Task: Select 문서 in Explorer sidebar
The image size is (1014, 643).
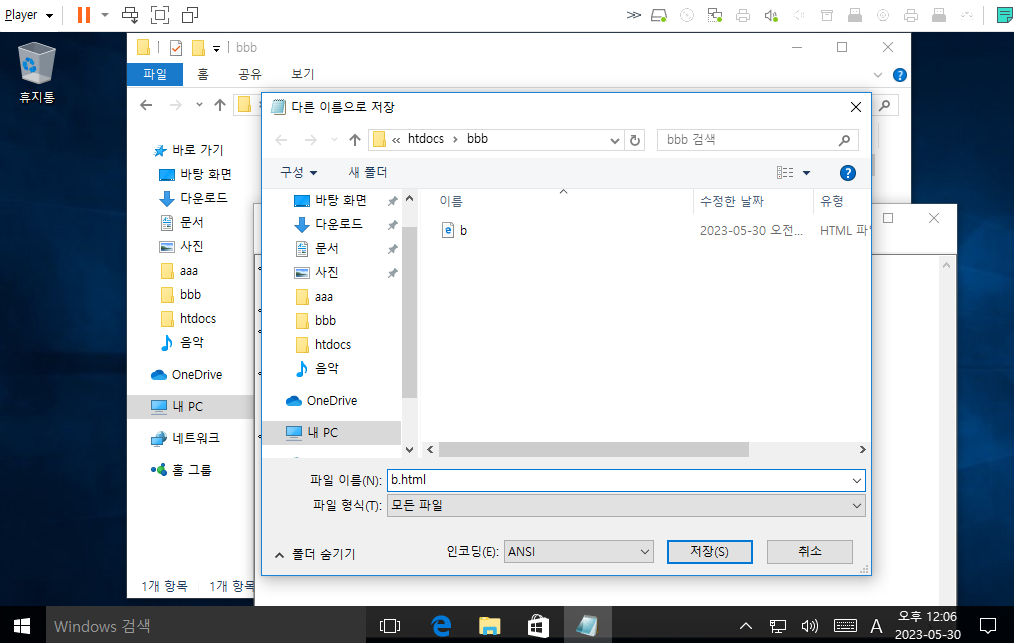Action: pos(182,222)
